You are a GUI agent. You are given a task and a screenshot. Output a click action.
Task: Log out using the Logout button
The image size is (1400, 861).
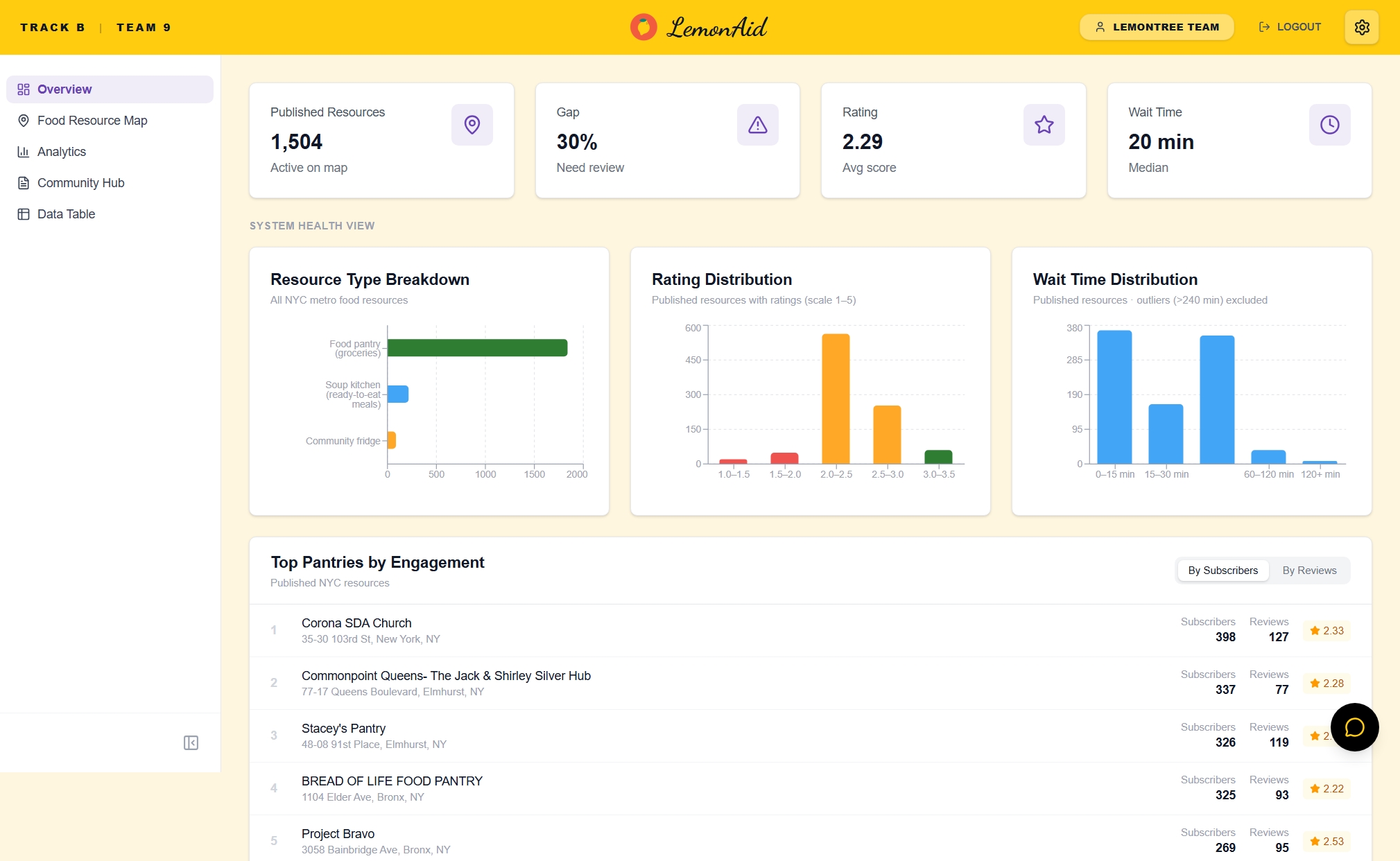tap(1290, 27)
